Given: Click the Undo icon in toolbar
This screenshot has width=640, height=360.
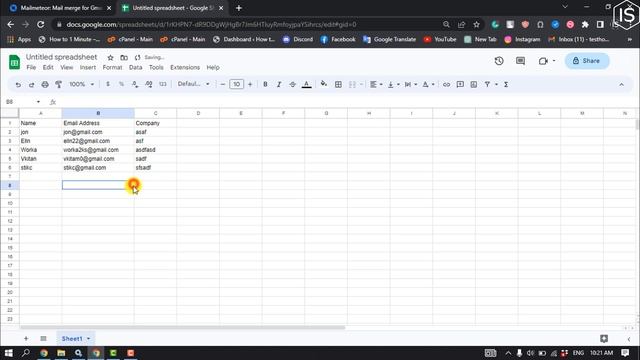Looking at the screenshot, I should [x=18, y=84].
